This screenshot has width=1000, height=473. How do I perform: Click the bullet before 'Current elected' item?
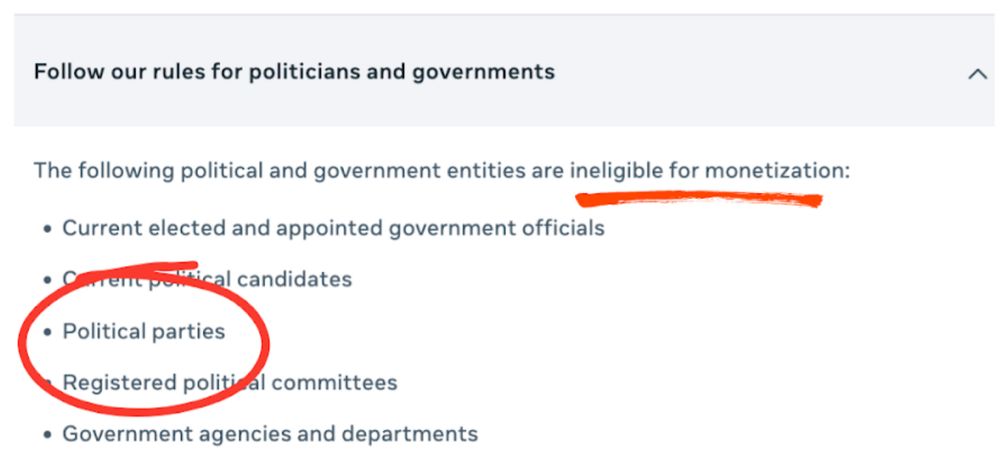click(x=47, y=229)
